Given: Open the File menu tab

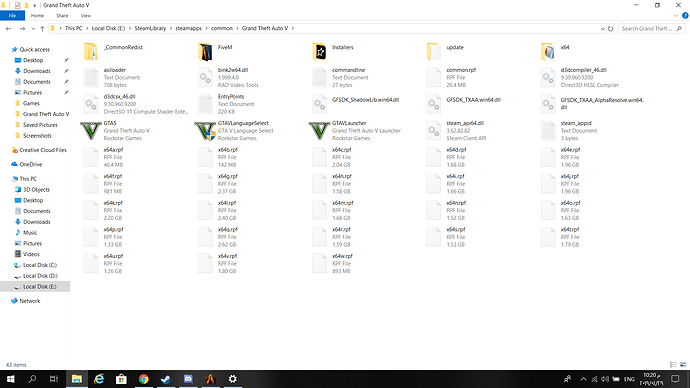Looking at the screenshot, I should tap(12, 15).
